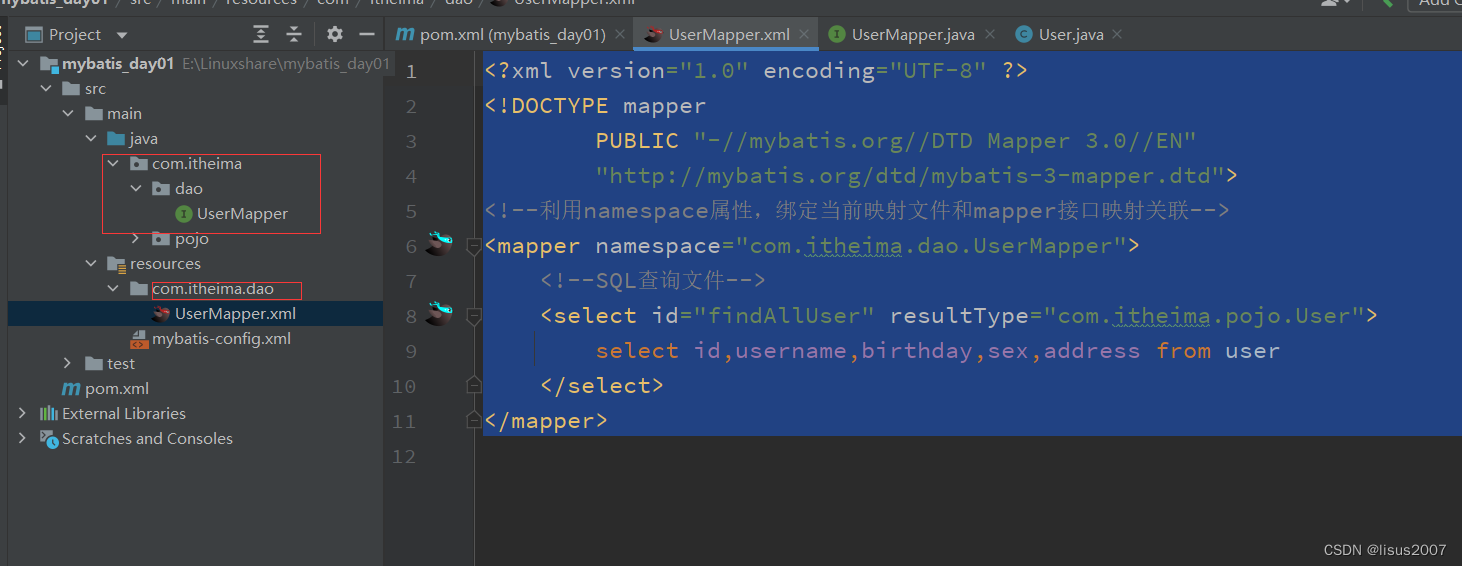Switch to pom.xml (mybatis_day01) tab
This screenshot has width=1462, height=566.
(x=512, y=35)
